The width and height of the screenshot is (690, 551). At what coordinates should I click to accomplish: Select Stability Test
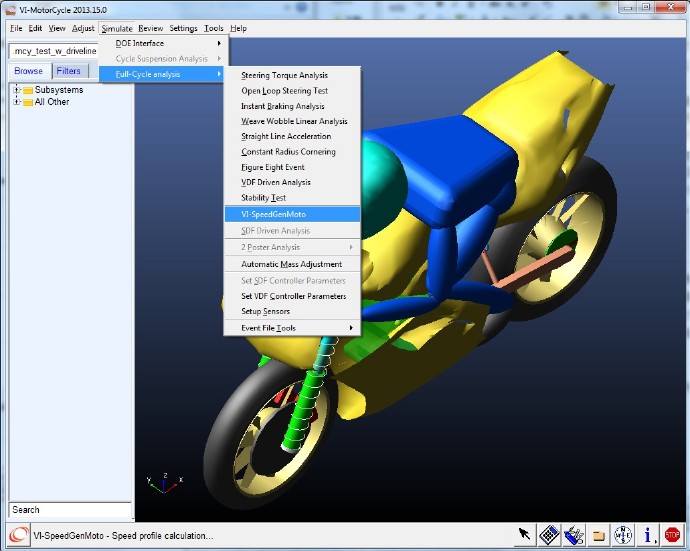(292, 198)
